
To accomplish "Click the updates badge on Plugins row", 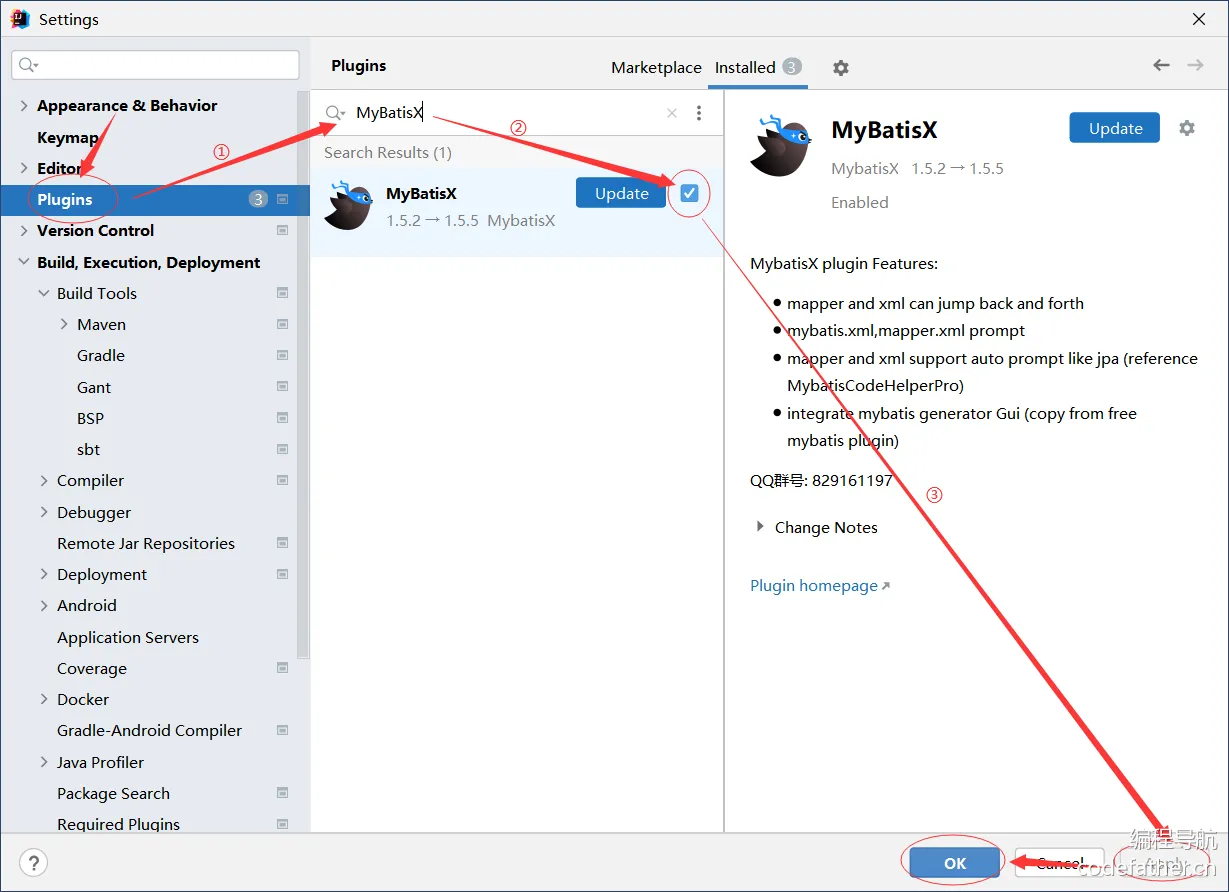I will click(258, 199).
